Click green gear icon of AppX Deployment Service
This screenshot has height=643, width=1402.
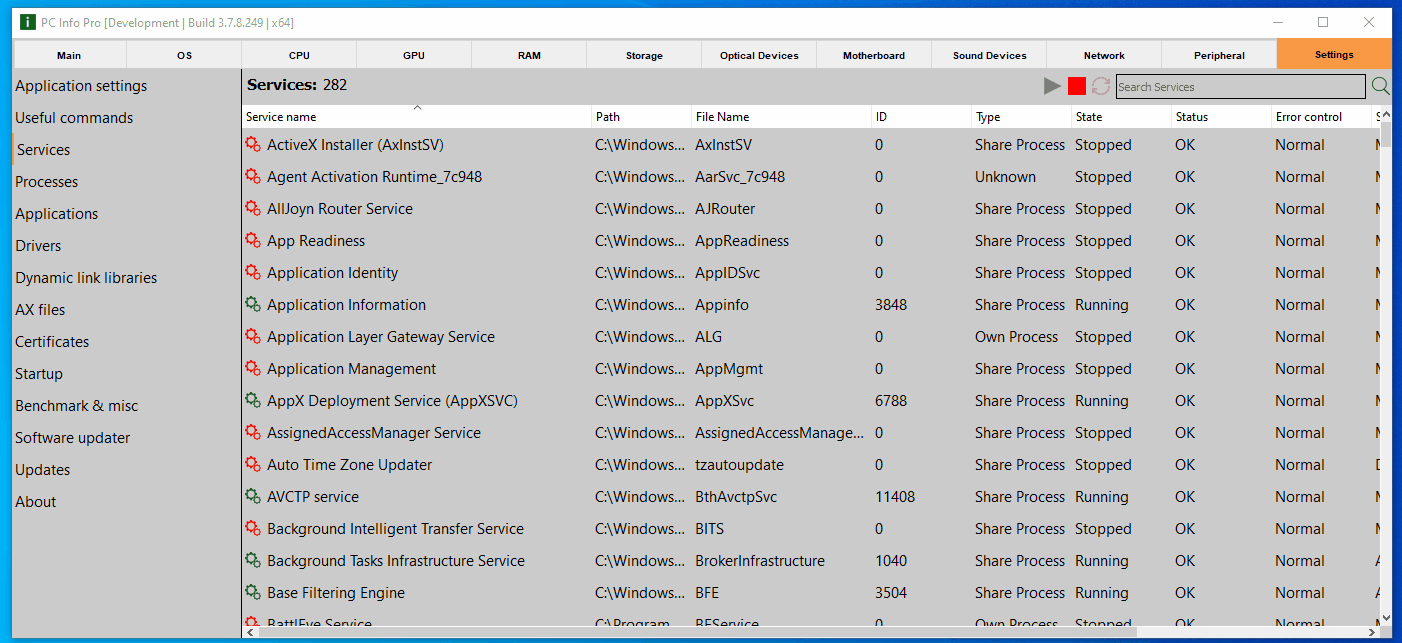[x=253, y=401]
